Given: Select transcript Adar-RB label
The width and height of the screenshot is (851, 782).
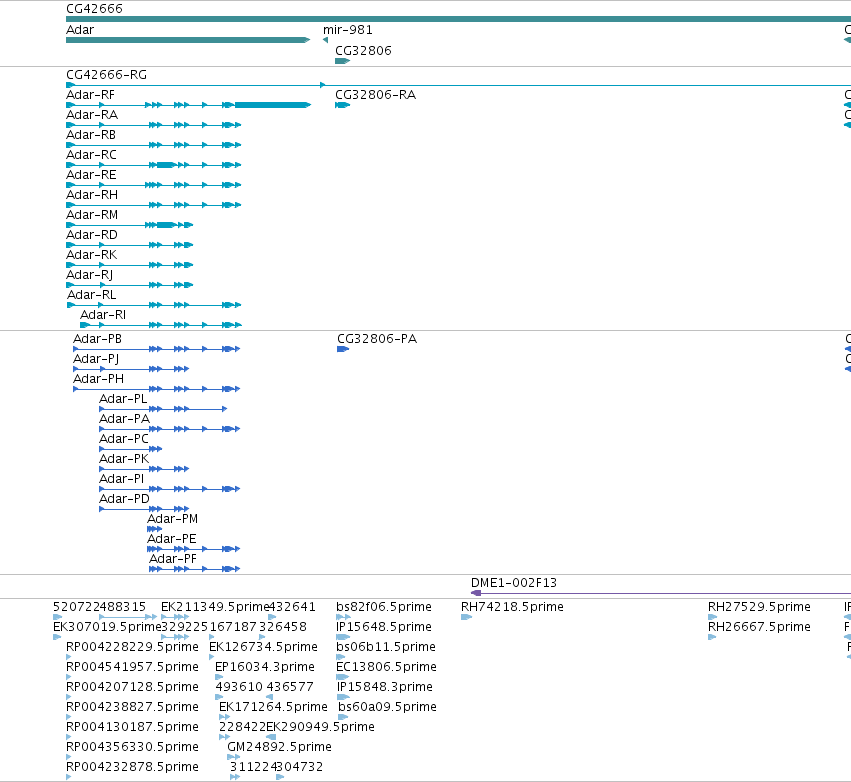Looking at the screenshot, I should [x=91, y=135].
